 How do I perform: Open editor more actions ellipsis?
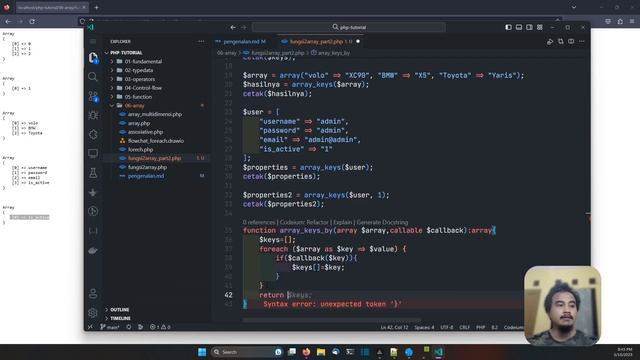[x=582, y=41]
